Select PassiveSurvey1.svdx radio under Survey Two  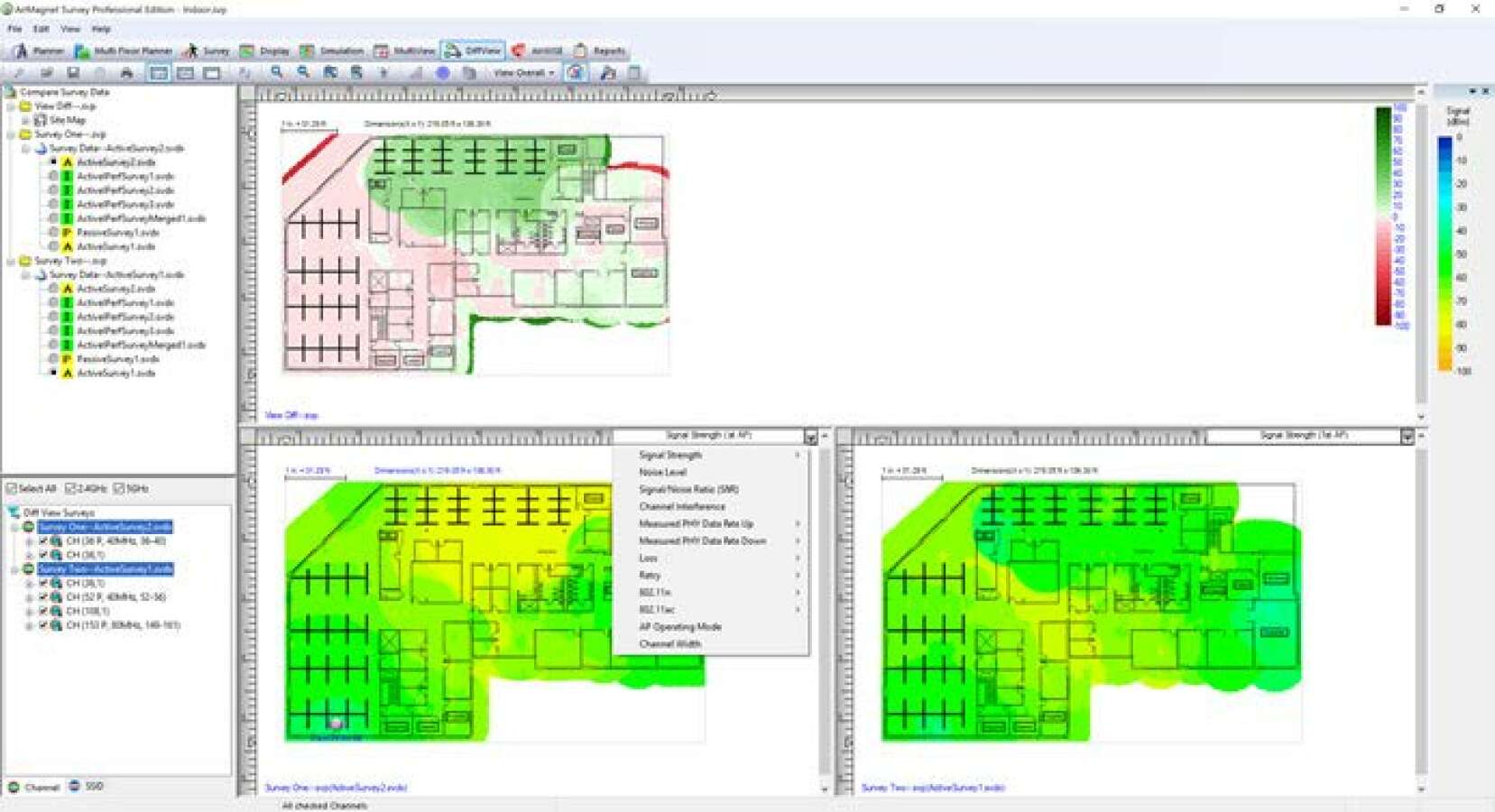pyautogui.click(x=53, y=359)
